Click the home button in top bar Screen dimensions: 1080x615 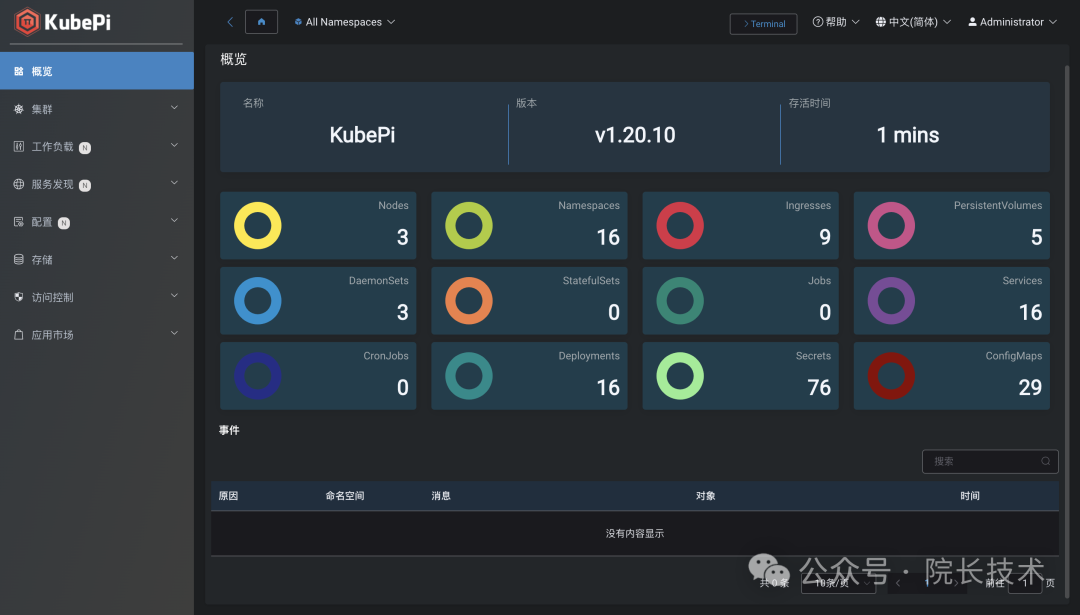(262, 22)
